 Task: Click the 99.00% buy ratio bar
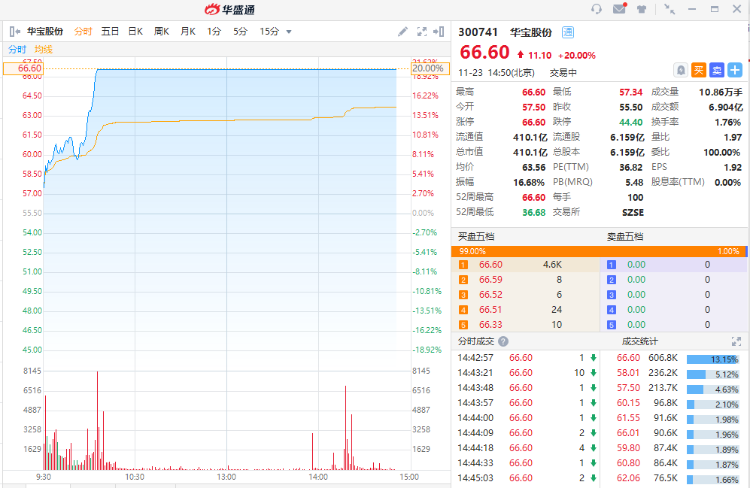597,251
